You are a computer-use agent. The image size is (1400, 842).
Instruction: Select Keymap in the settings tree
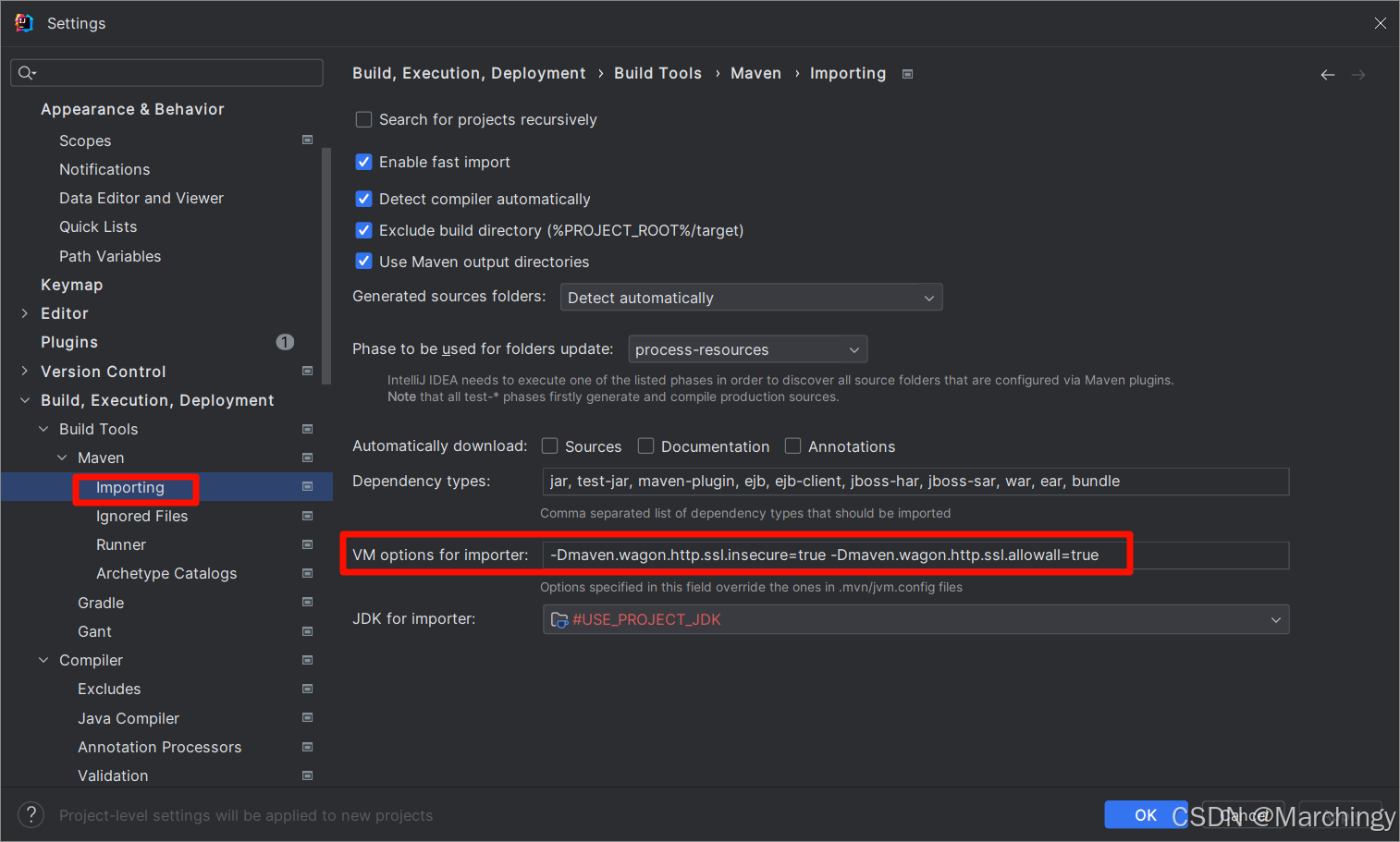[x=71, y=285]
